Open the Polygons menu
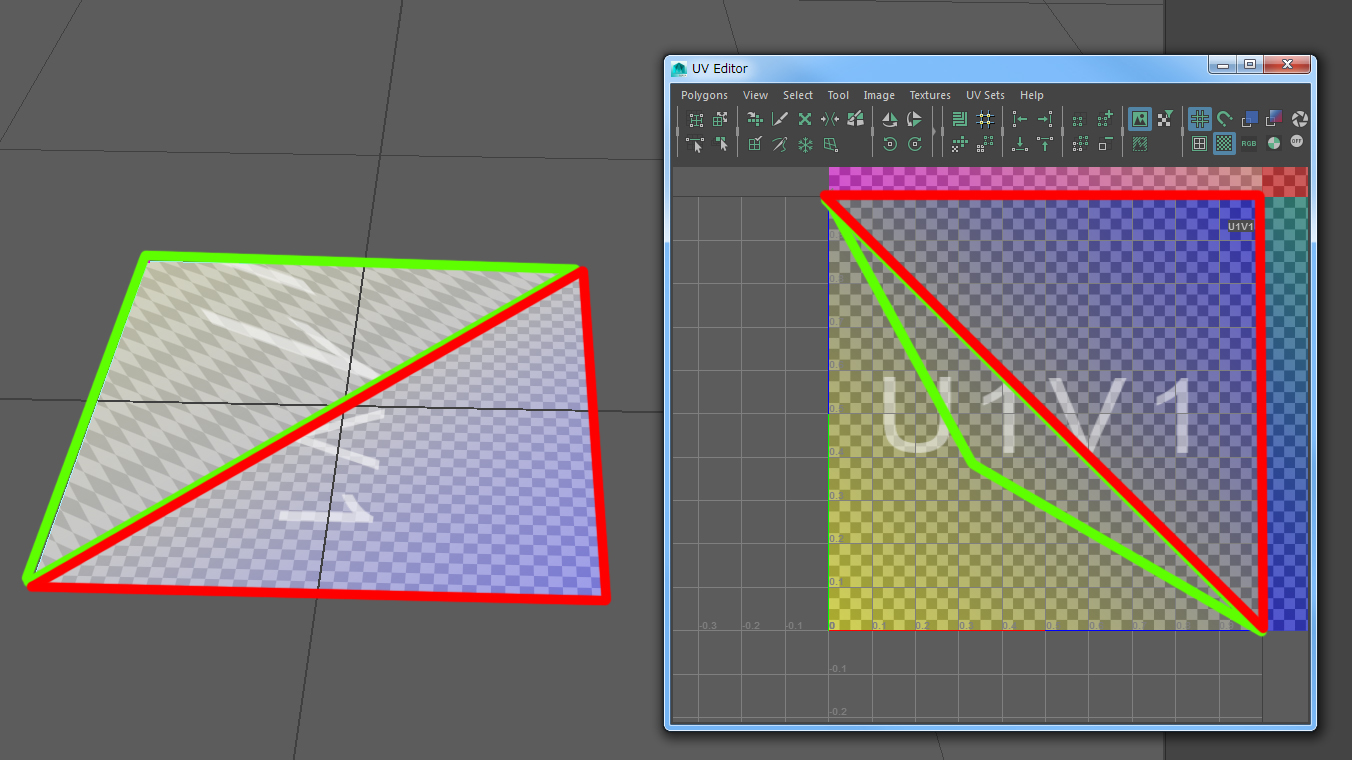 tap(705, 95)
